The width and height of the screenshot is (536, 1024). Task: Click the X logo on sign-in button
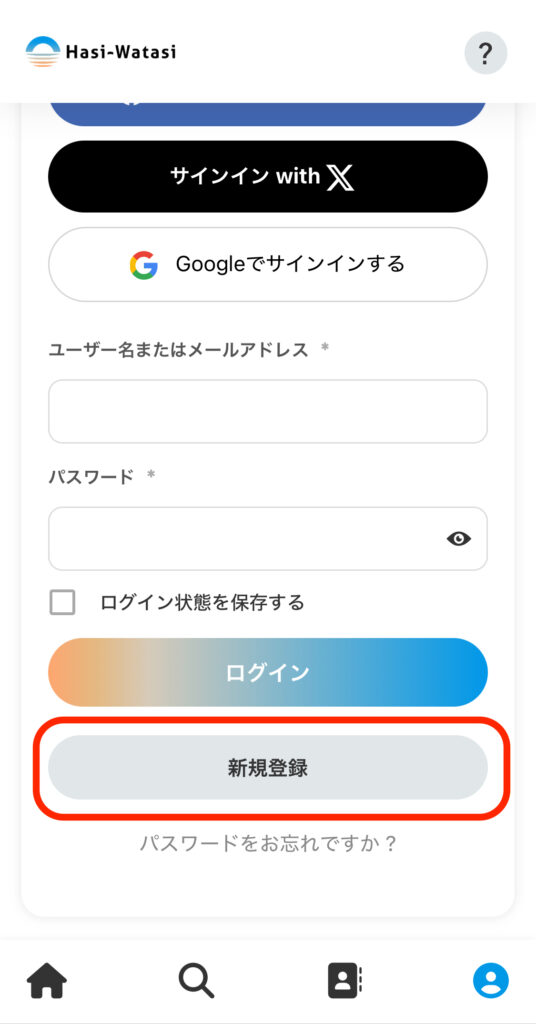tap(340, 177)
